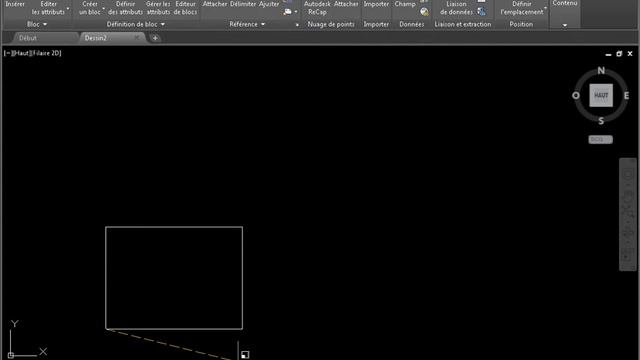
Task: Open Définir des attributs tool
Action: click(125, 8)
